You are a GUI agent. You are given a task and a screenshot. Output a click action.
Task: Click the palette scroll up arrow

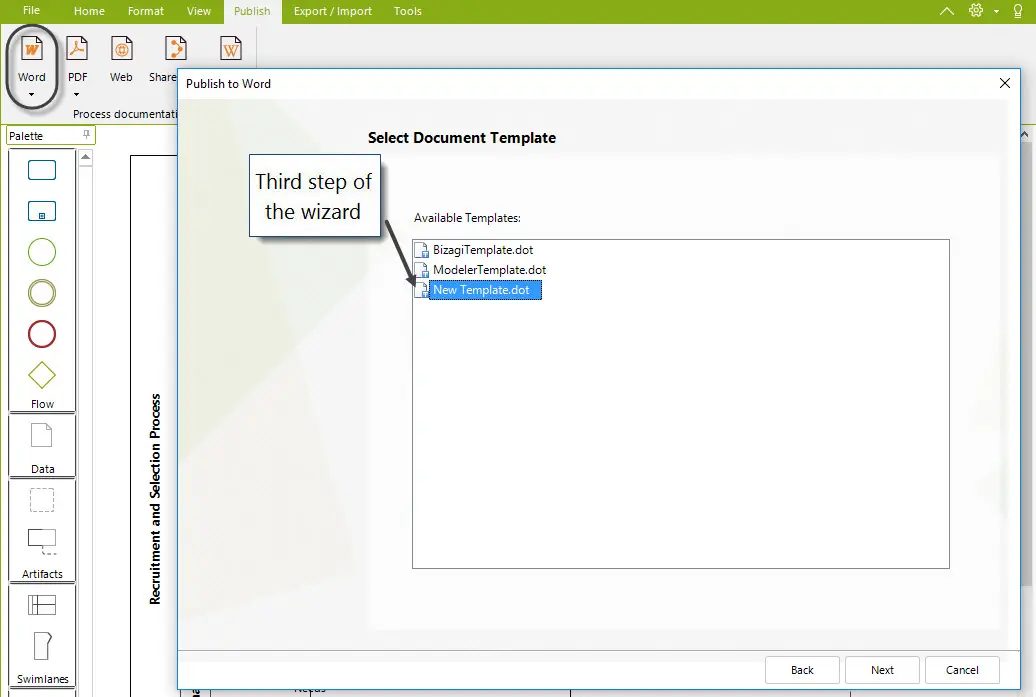point(85,157)
